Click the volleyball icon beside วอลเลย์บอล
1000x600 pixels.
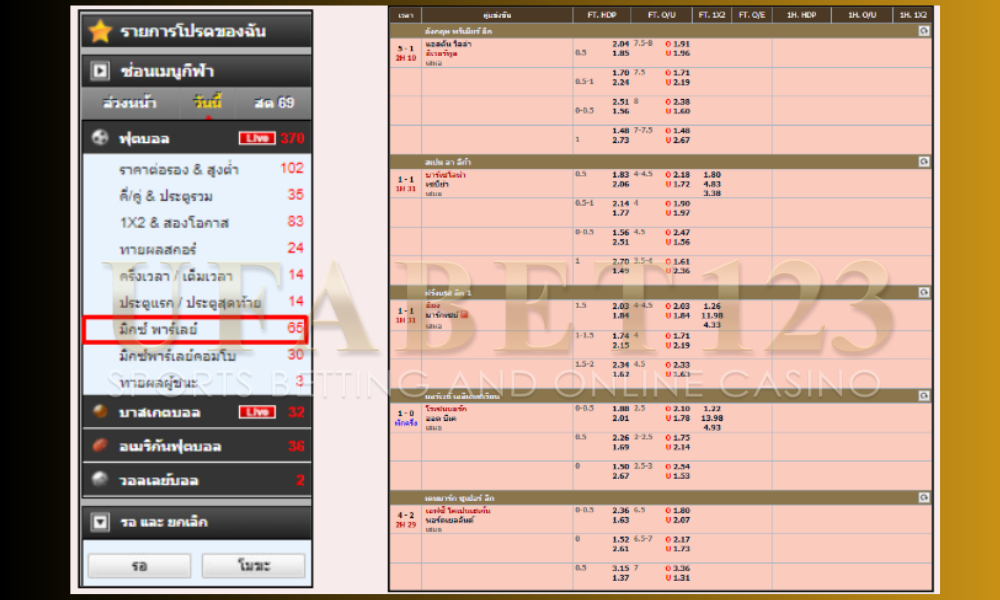tap(100, 479)
